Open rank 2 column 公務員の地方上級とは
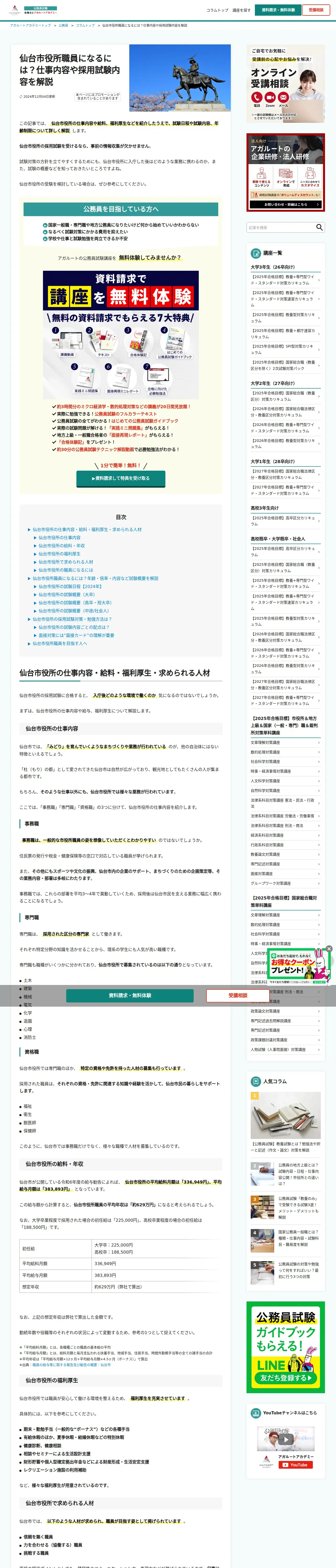Viewport: 336px width, 1568px height. point(285,1174)
